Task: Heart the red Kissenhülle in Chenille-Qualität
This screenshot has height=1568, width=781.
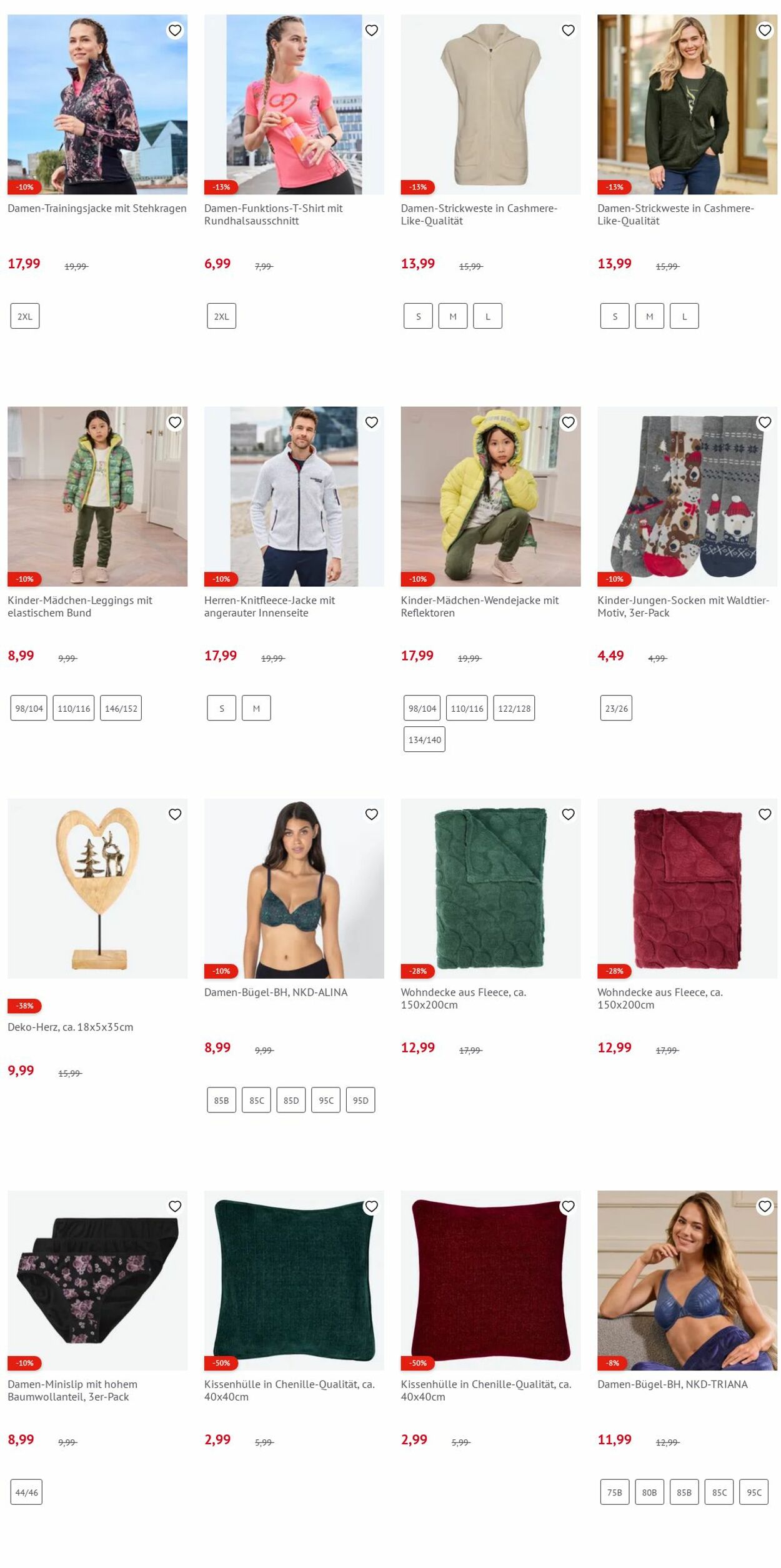Action: (568, 1206)
